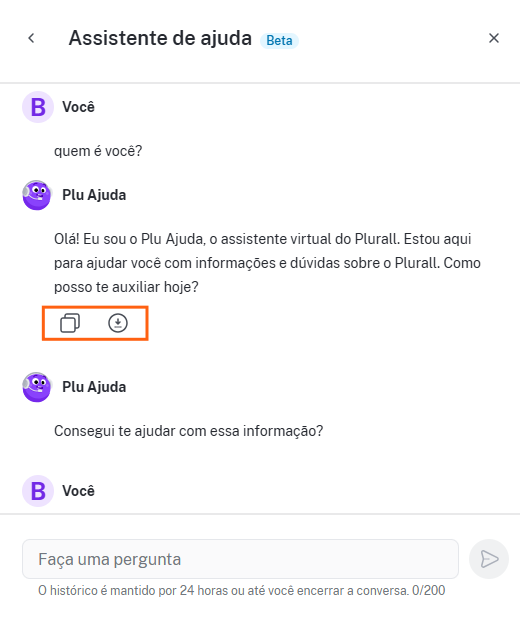
Task: Close the Assistente de ajuda panel
Action: point(494,38)
